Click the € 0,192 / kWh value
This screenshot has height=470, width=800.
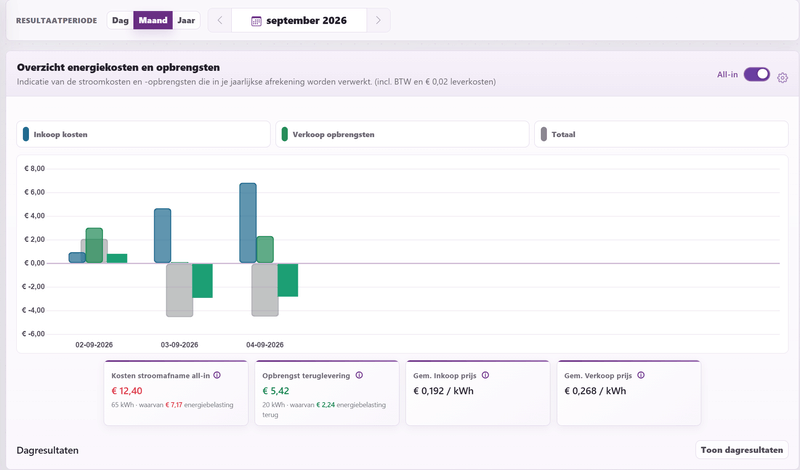443,391
